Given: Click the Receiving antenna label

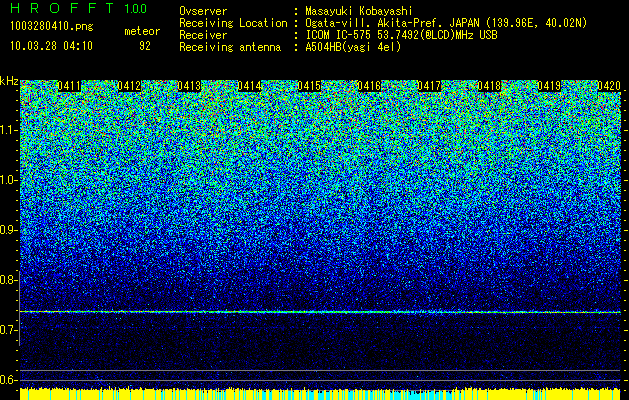Looking at the screenshot, I should click(x=230, y=47).
